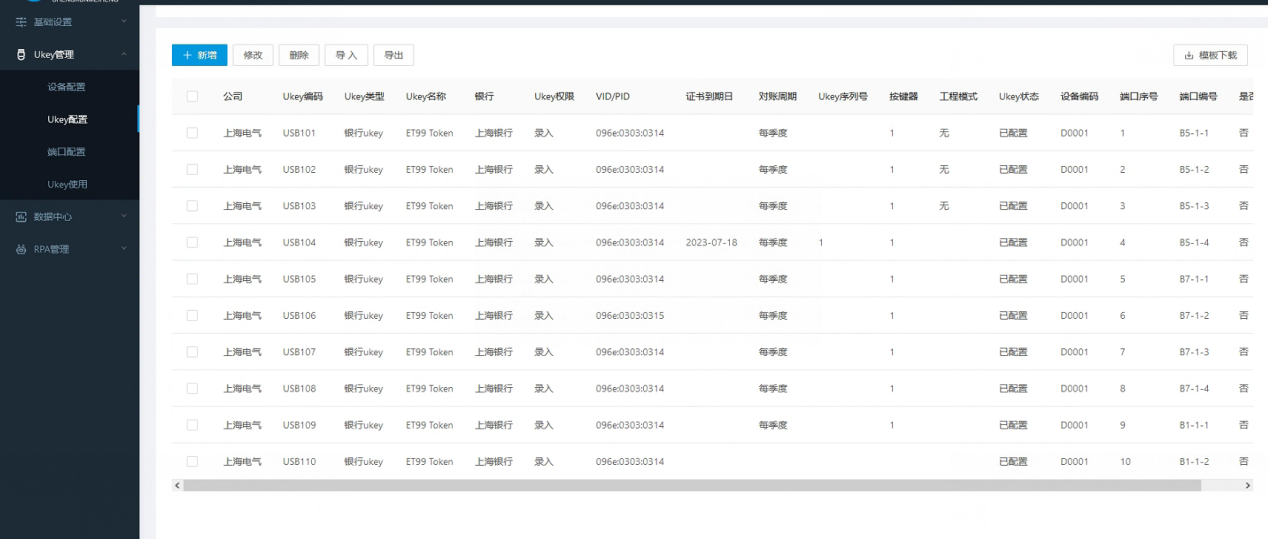Click the USB110 code cell
This screenshot has height=539, width=1268.
(x=299, y=461)
